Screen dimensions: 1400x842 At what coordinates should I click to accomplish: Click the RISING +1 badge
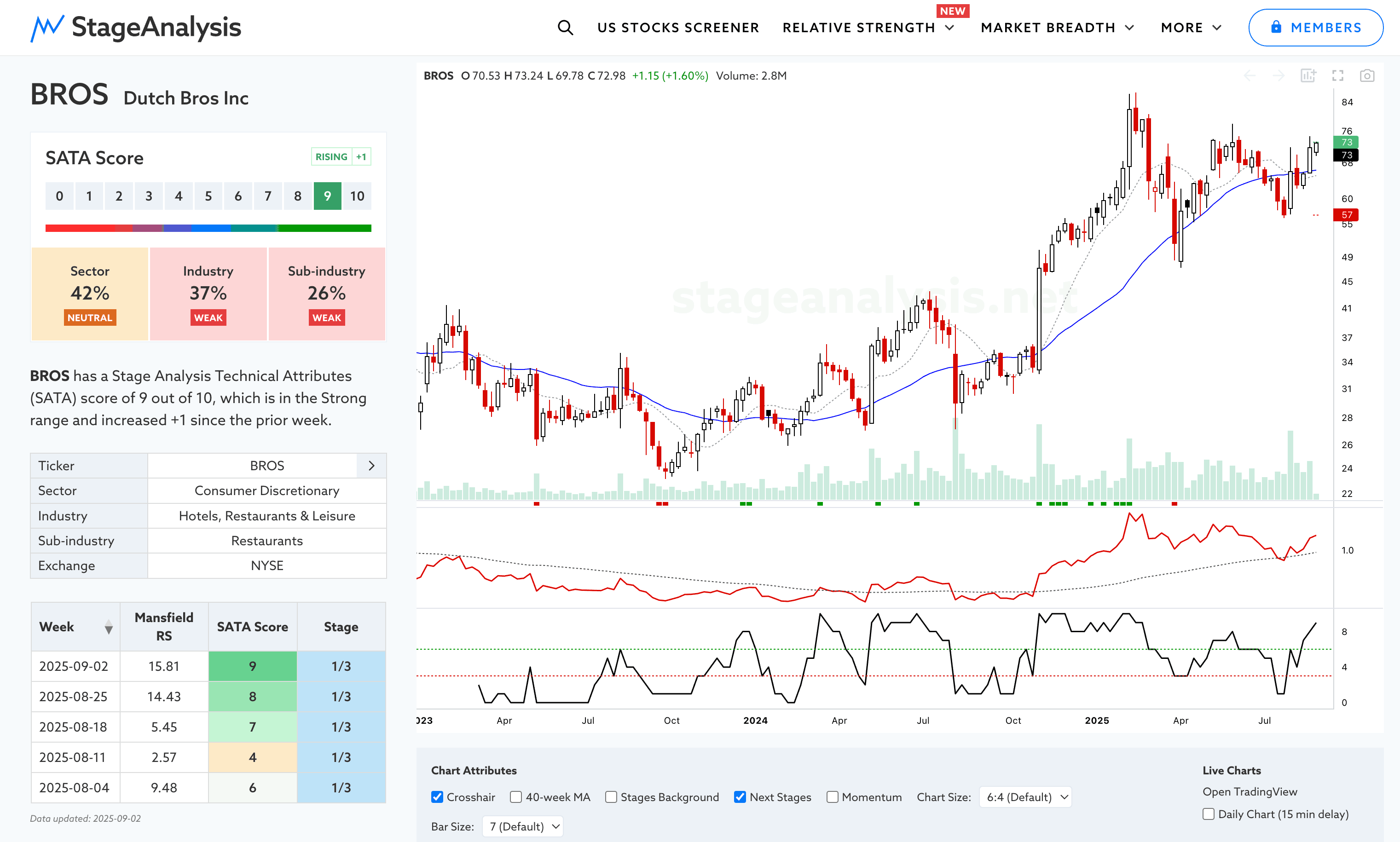coord(341,156)
